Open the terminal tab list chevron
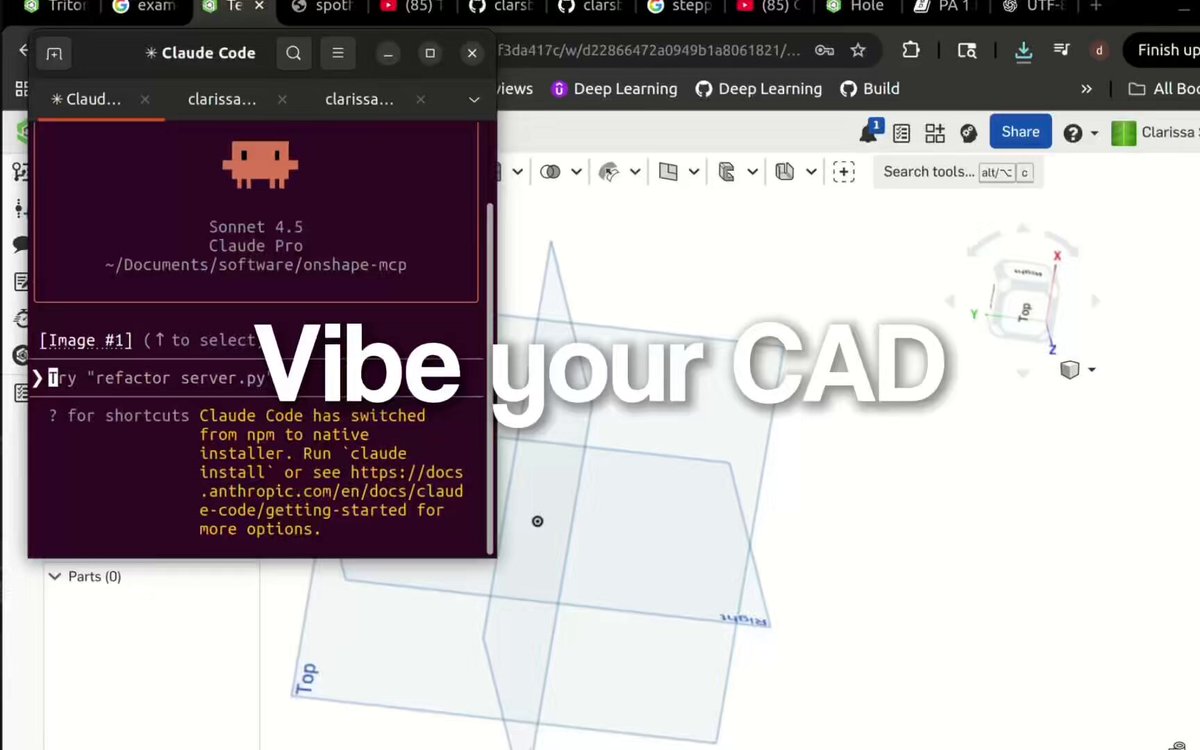 pyautogui.click(x=474, y=100)
